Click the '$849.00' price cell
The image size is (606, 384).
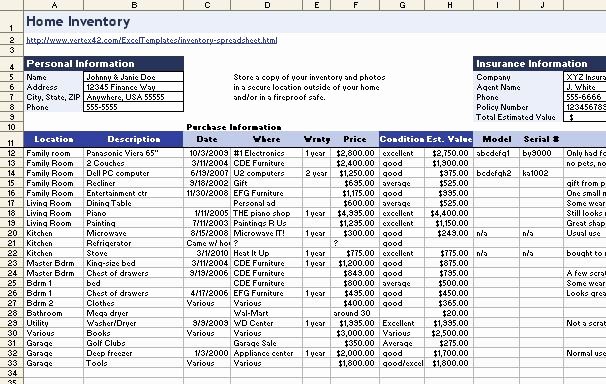tap(355, 274)
